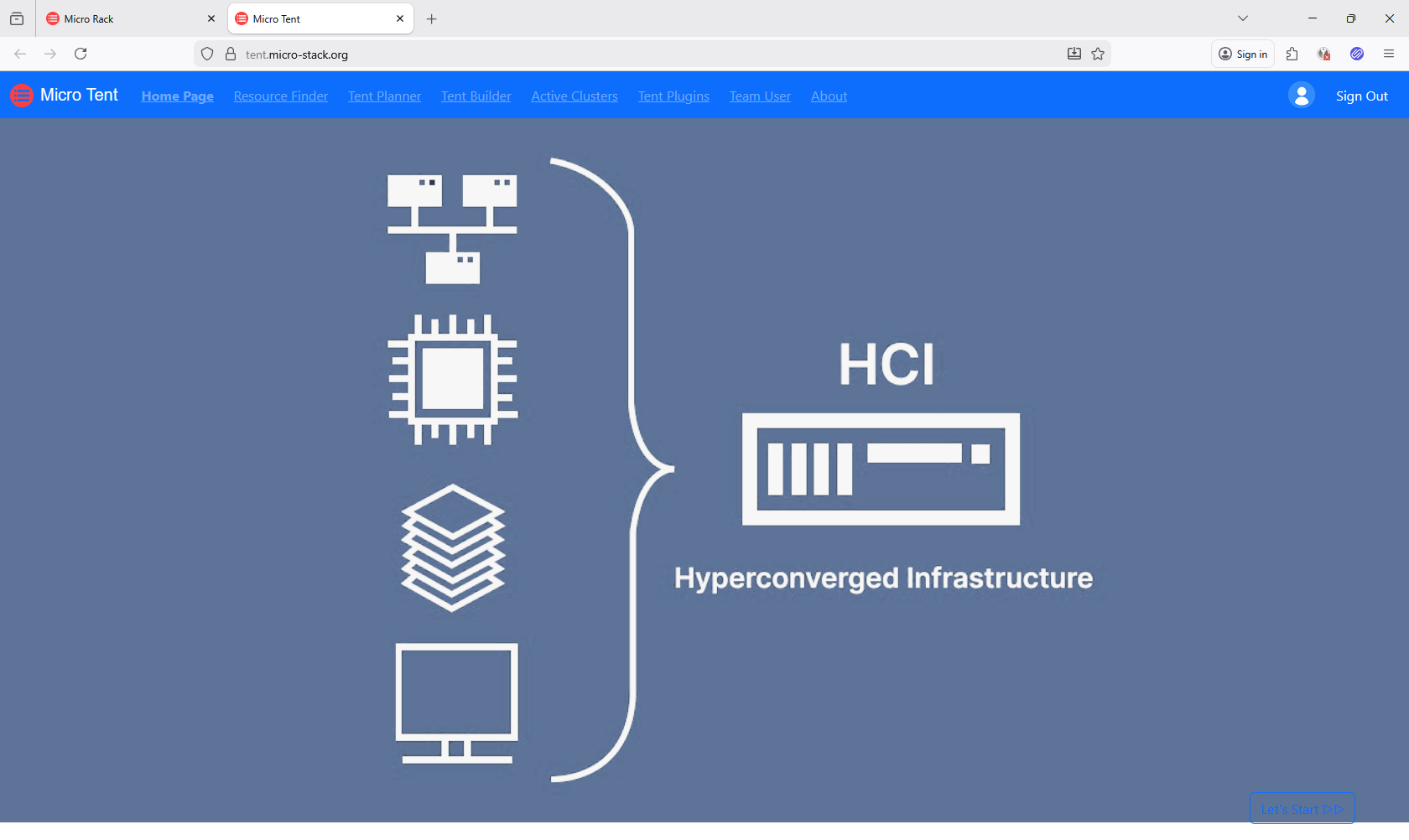Click the save-to-pocket icon in address bar
Screen dimensions: 1409x840
[x=1074, y=54]
